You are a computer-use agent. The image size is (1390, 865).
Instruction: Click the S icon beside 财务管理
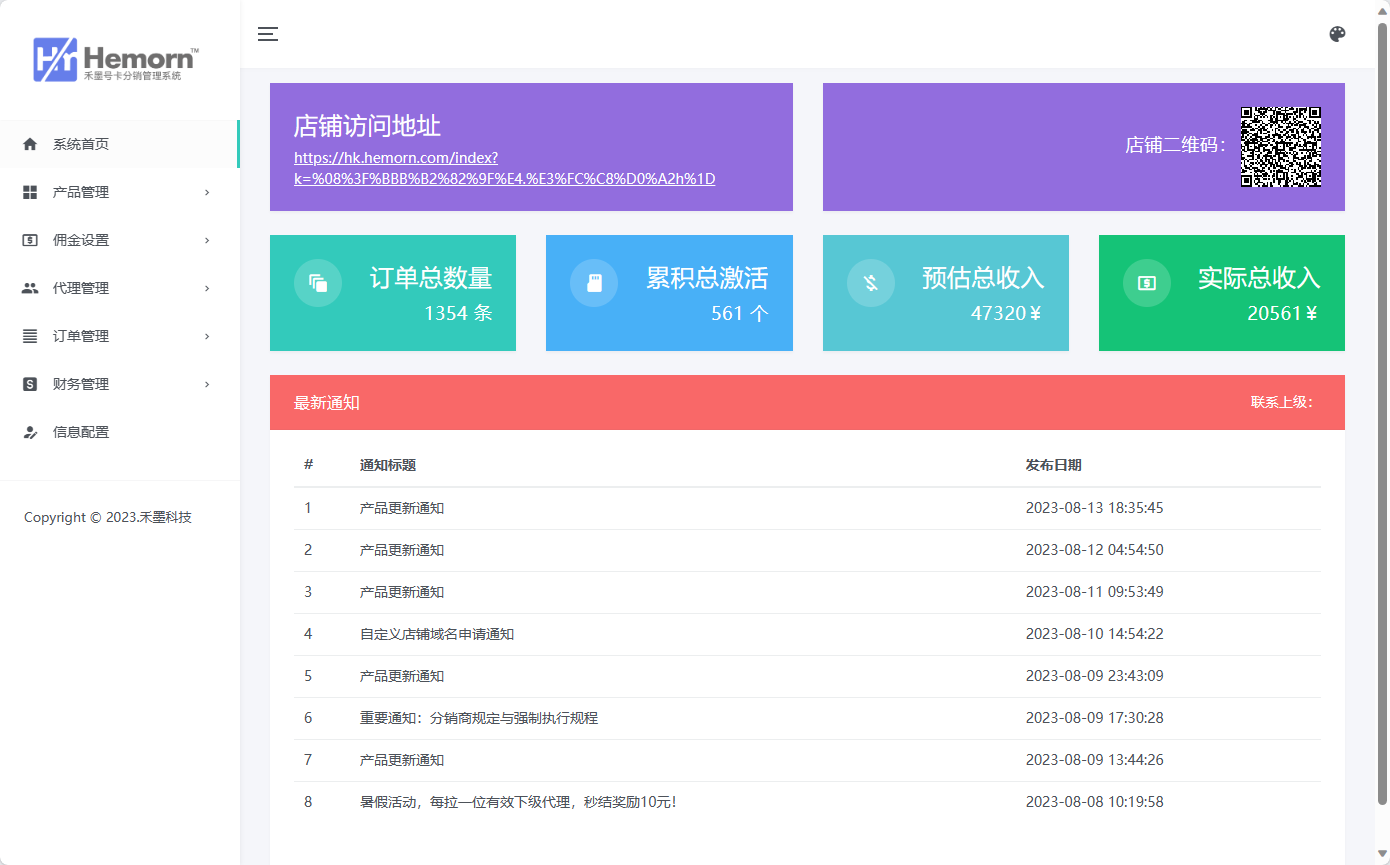[30, 384]
